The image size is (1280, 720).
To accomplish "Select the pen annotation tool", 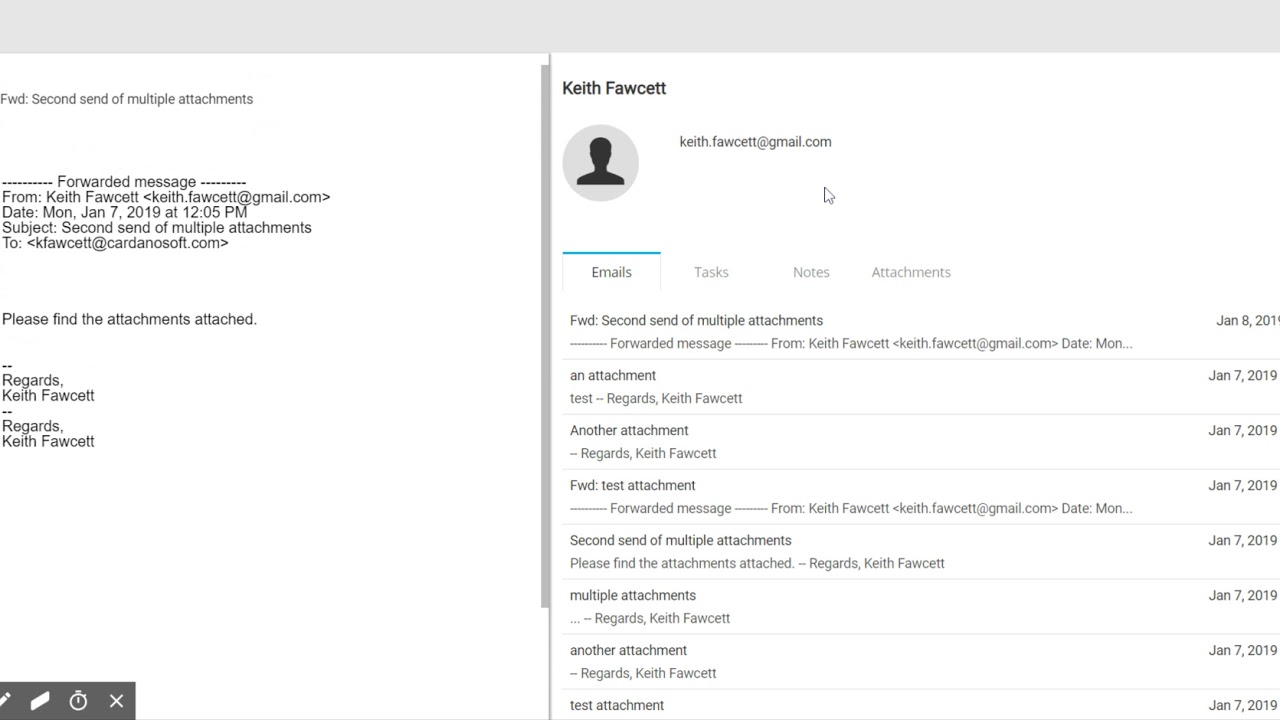I will pyautogui.click(x=6, y=701).
